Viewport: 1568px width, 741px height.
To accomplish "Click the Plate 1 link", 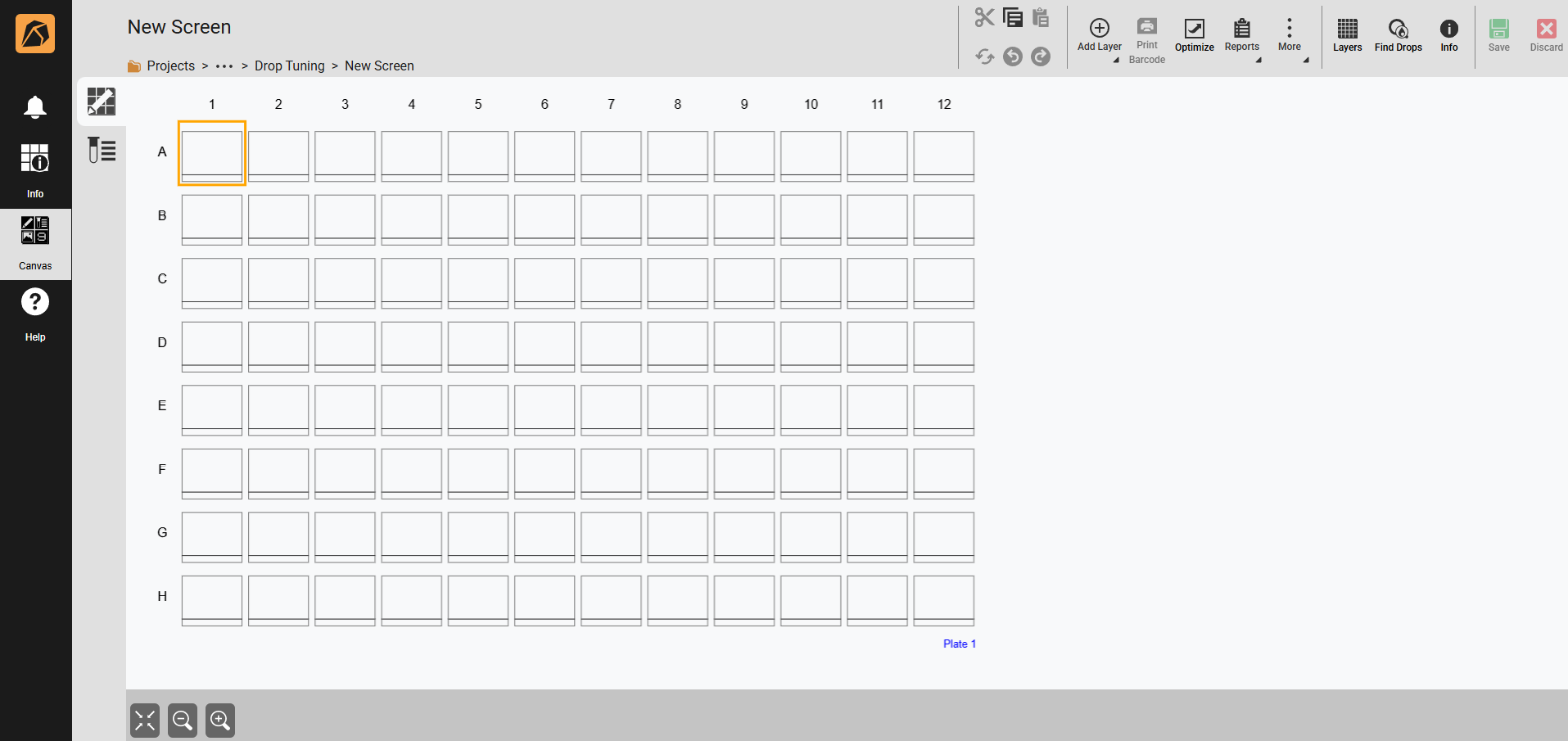I will [x=959, y=644].
